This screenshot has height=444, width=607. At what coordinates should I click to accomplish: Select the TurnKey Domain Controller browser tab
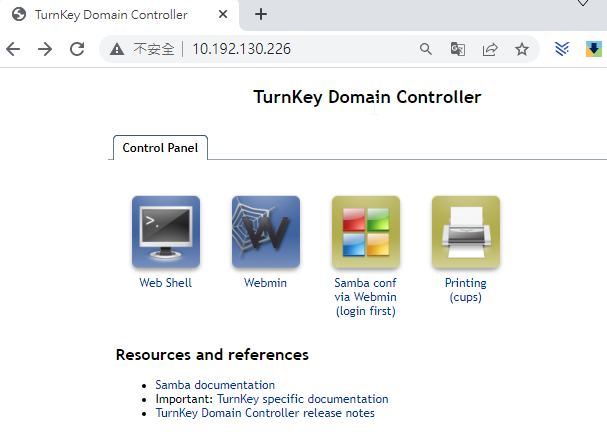point(119,15)
